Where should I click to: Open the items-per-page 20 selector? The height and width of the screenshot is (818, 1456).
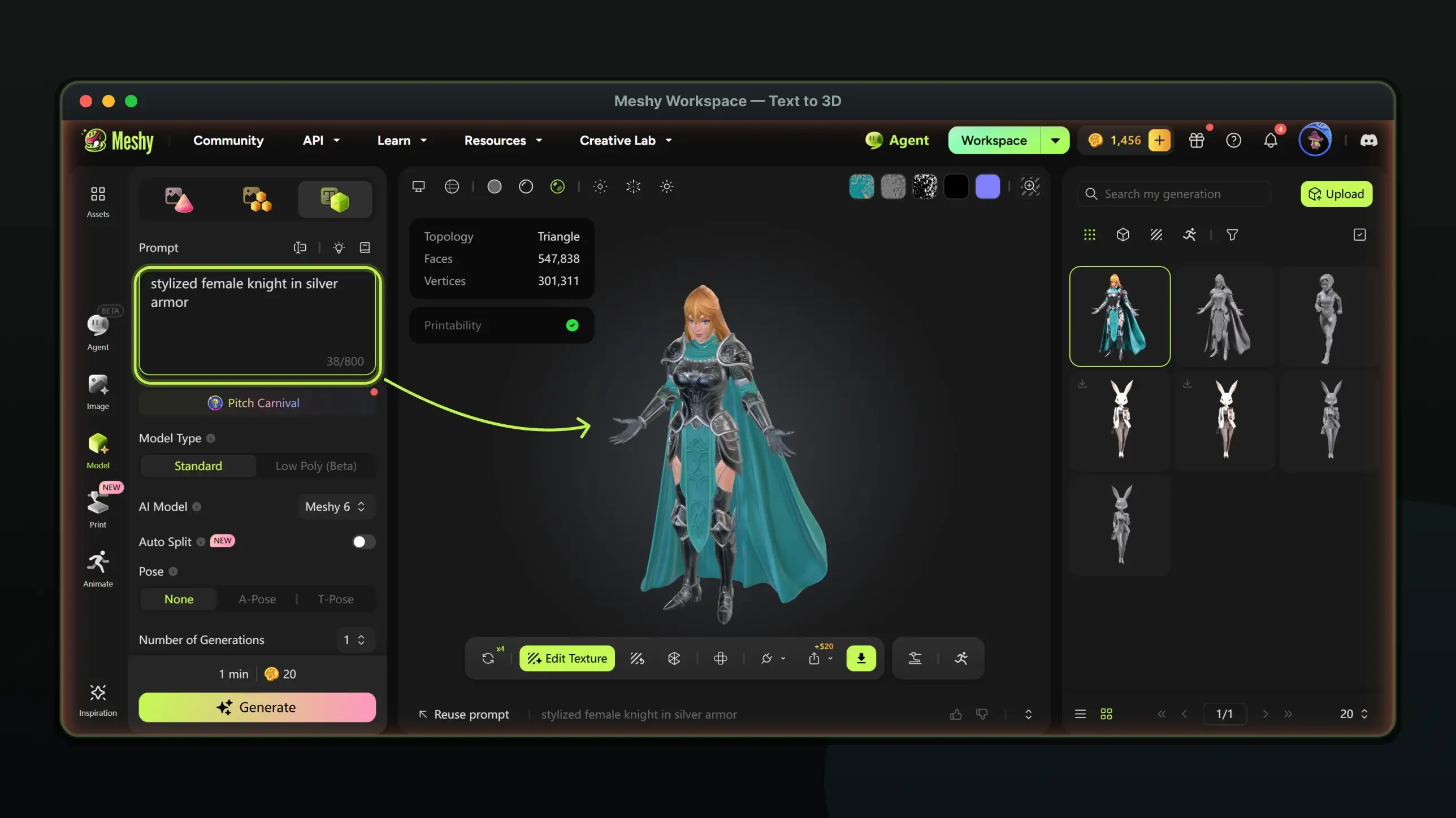click(x=1354, y=714)
